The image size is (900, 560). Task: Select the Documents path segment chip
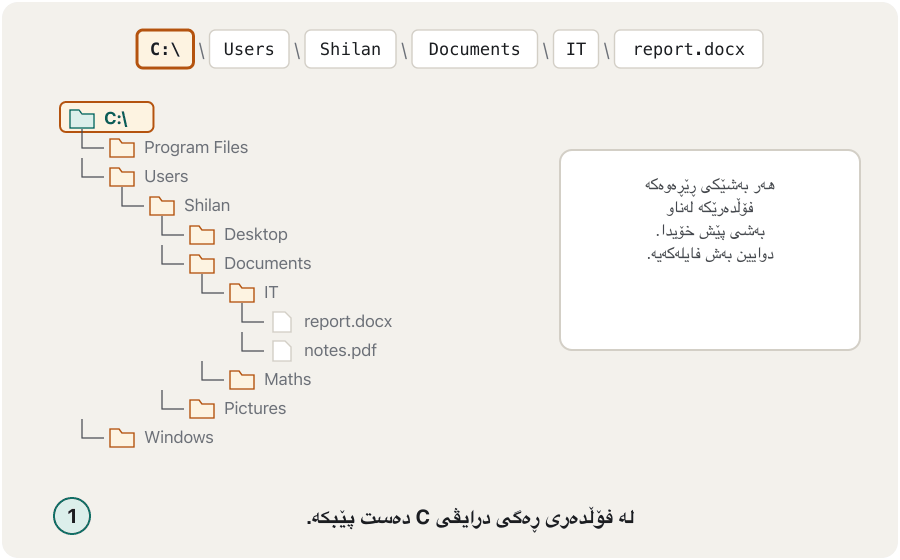[x=475, y=49]
